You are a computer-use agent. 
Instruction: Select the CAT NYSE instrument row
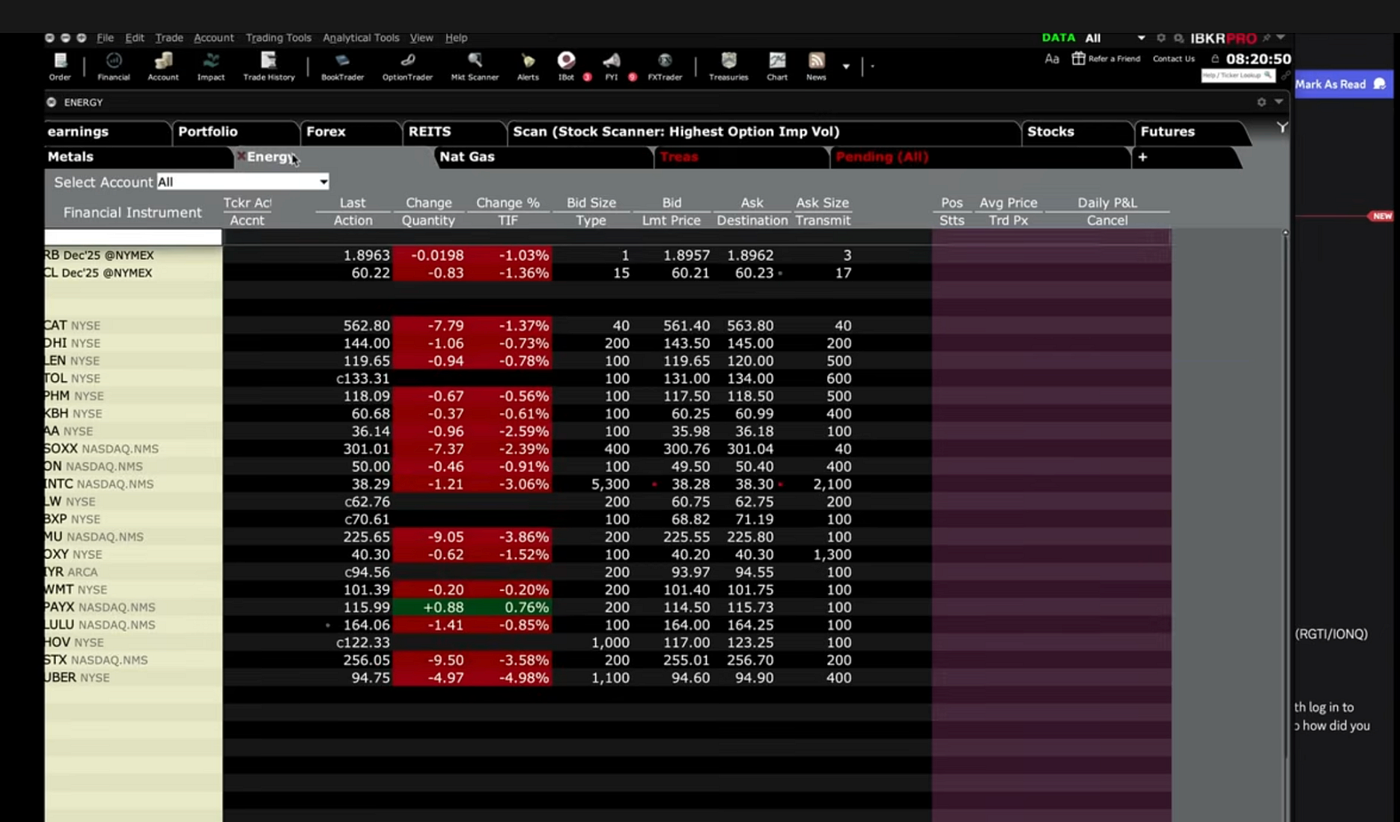tap(608, 326)
